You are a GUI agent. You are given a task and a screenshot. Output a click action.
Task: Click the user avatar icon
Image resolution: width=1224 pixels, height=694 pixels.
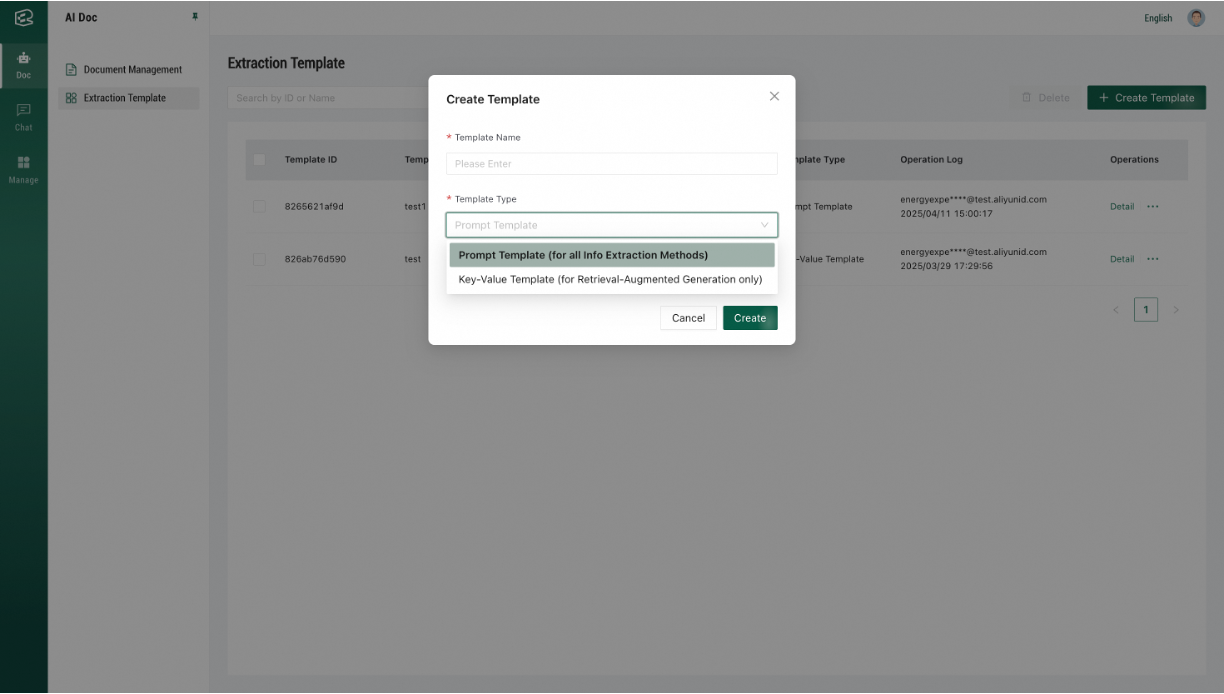pos(1196,18)
